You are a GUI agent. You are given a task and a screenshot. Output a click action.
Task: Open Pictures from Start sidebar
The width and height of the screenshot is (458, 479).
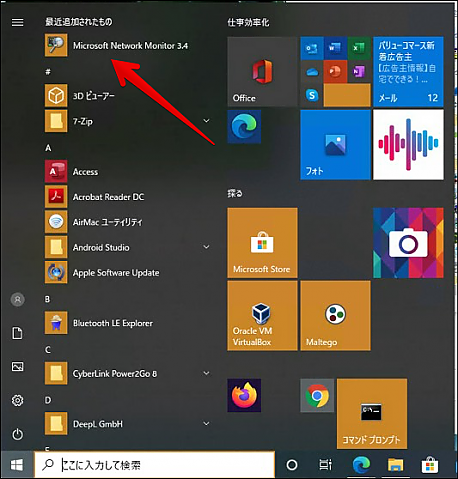pyautogui.click(x=17, y=367)
